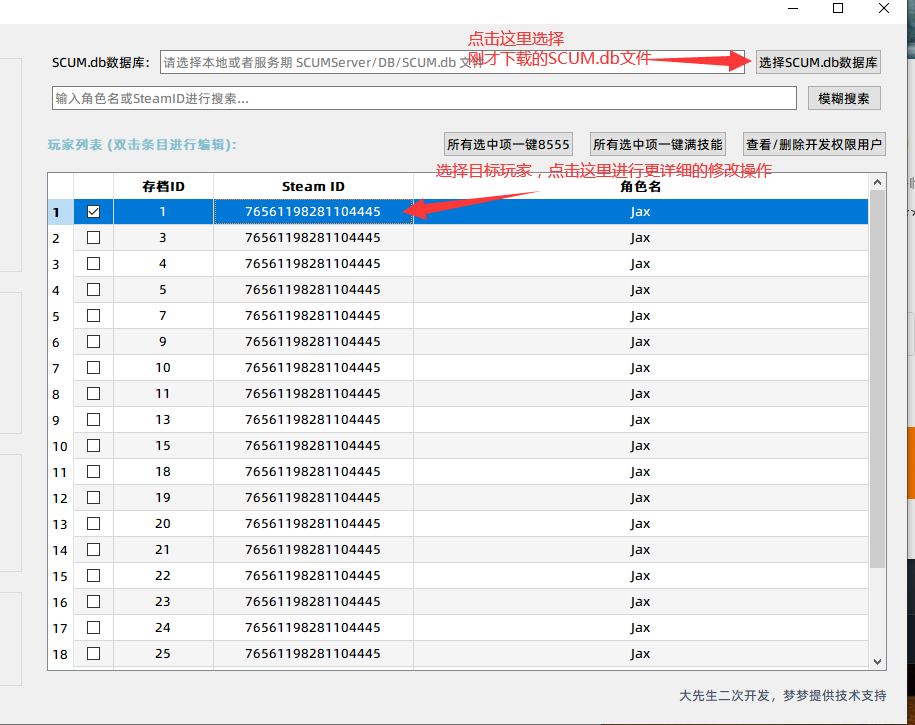Uncheck the checkbox on row 1

click(93, 211)
